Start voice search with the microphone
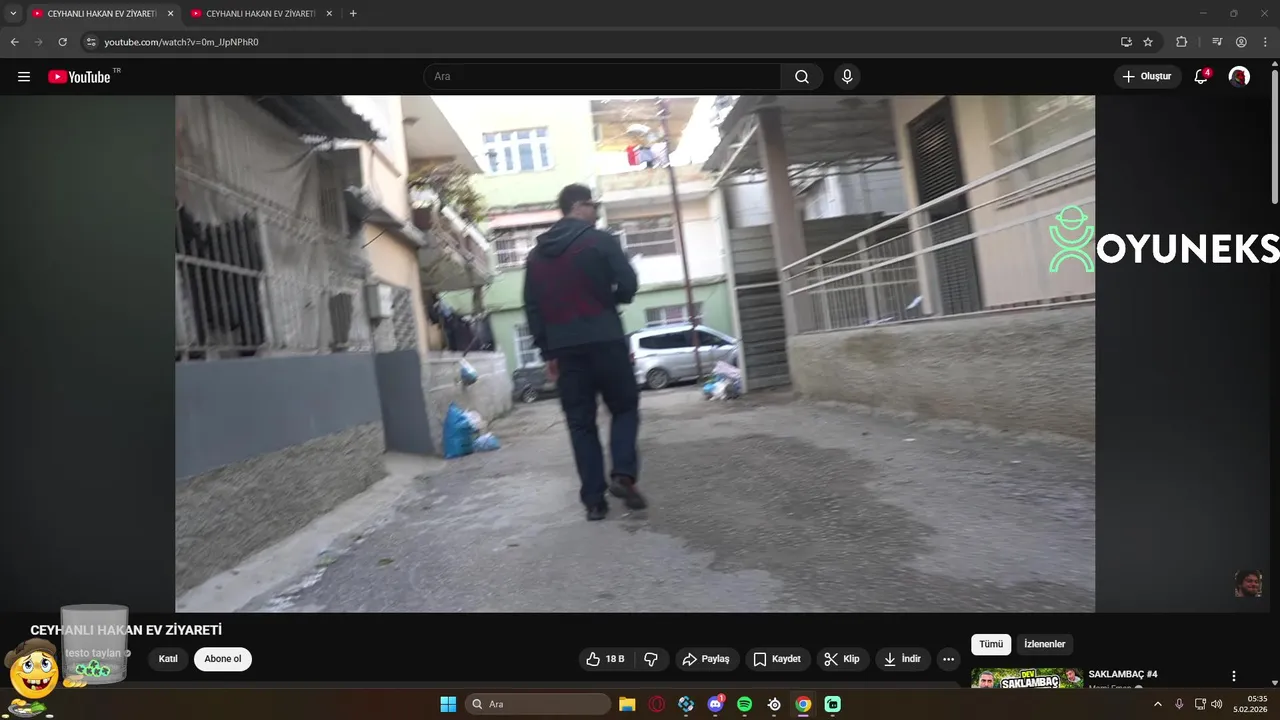Image resolution: width=1280 pixels, height=720 pixels. [x=847, y=77]
